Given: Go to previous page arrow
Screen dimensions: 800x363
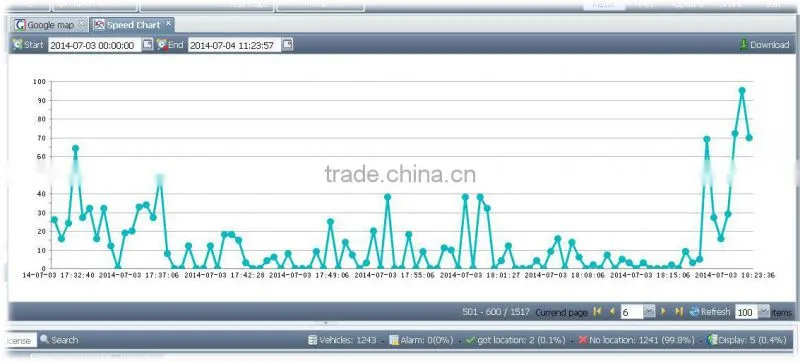Looking at the screenshot, I should [x=612, y=311].
